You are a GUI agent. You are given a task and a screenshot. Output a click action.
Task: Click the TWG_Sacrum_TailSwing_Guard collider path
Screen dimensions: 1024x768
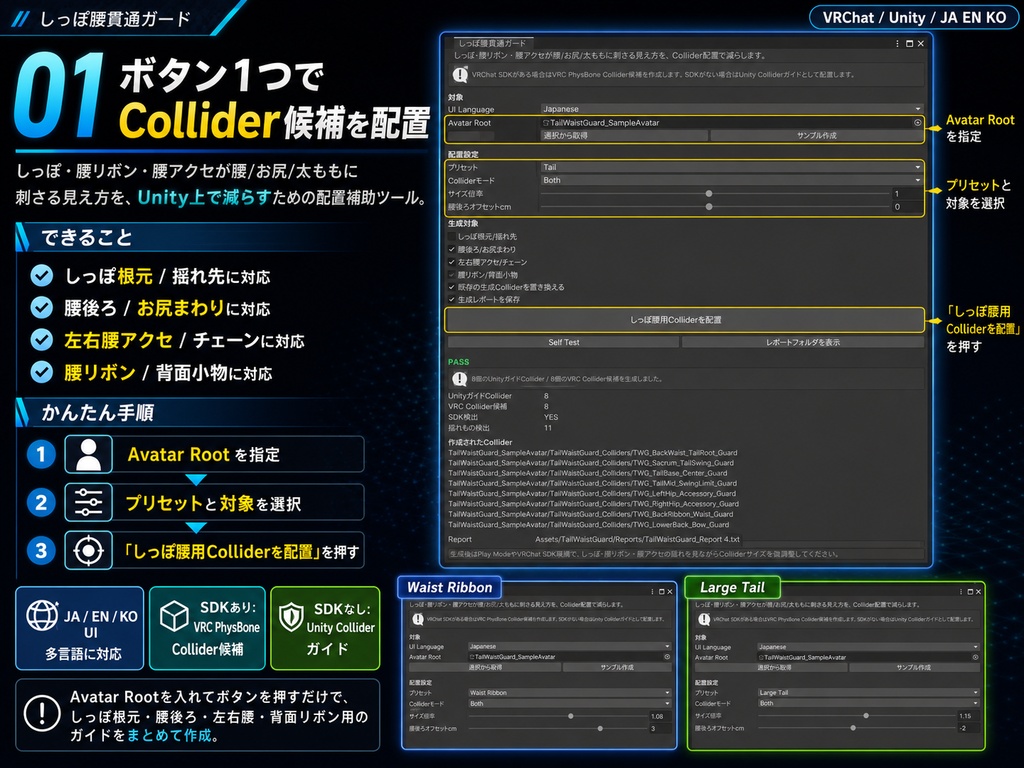[x=591, y=463]
